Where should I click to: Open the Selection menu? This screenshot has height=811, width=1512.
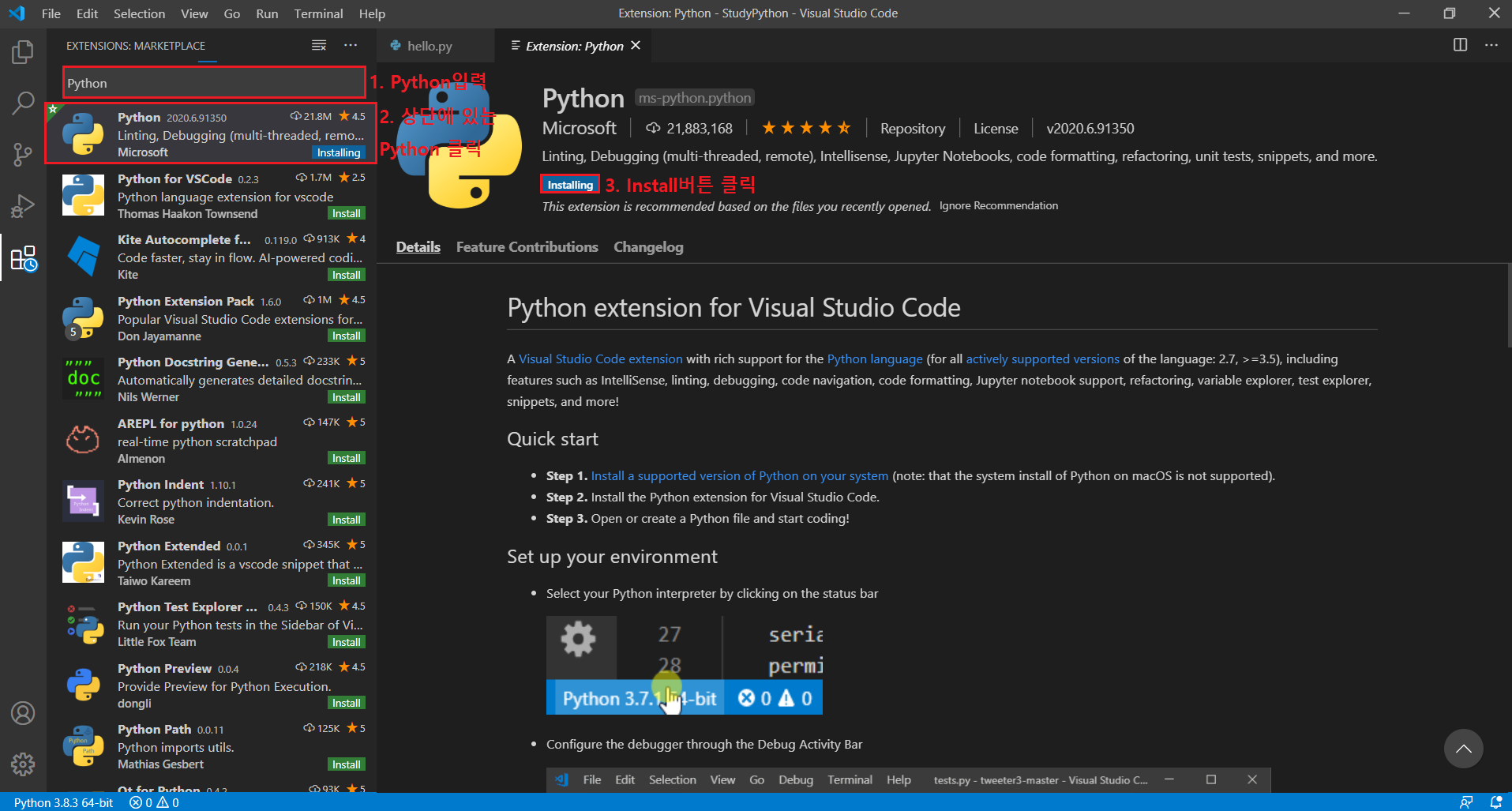tap(139, 13)
